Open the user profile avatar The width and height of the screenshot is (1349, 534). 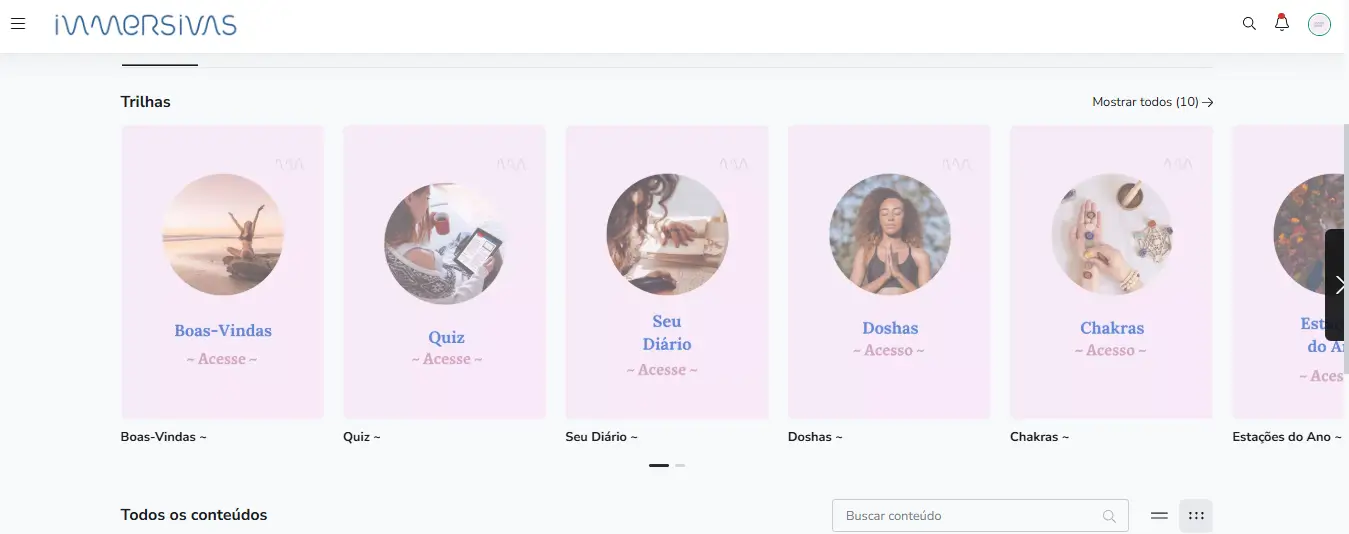(1319, 24)
